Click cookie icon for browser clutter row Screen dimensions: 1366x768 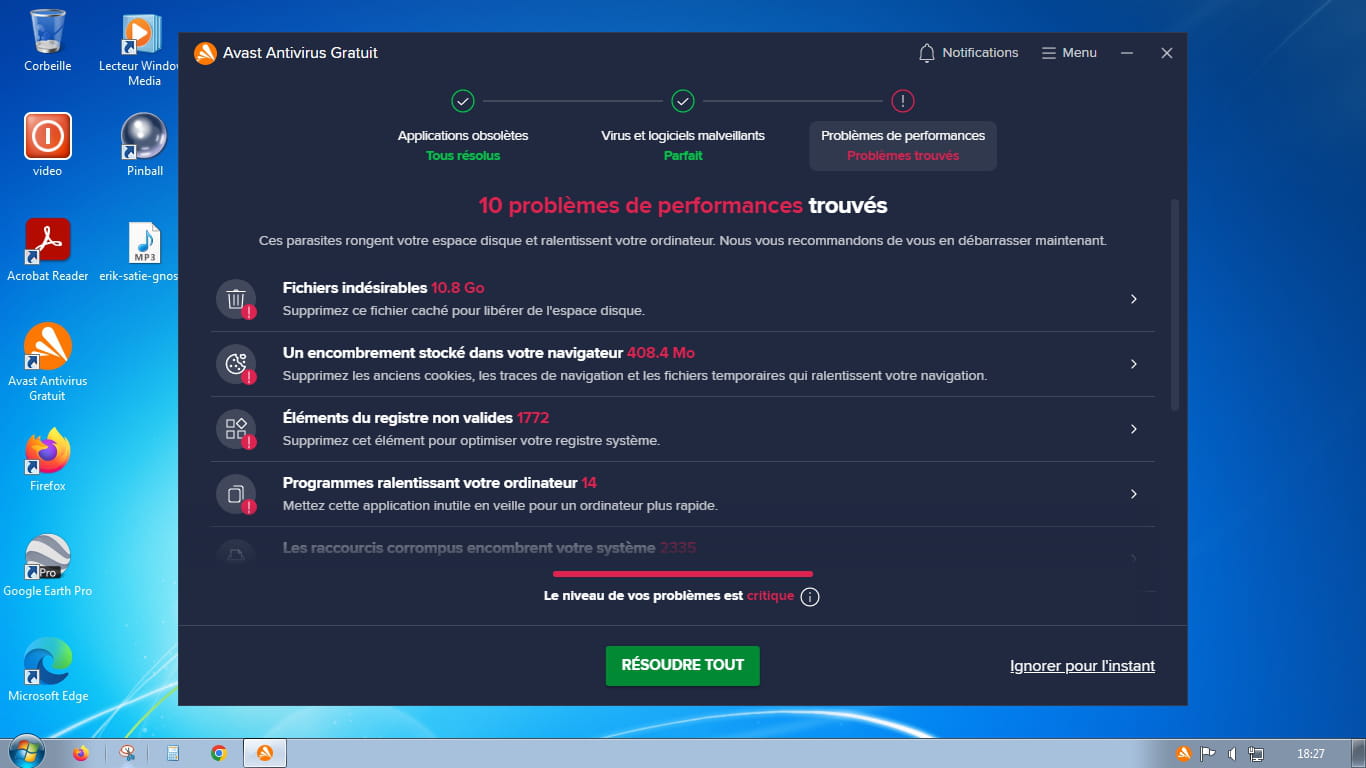tap(236, 364)
